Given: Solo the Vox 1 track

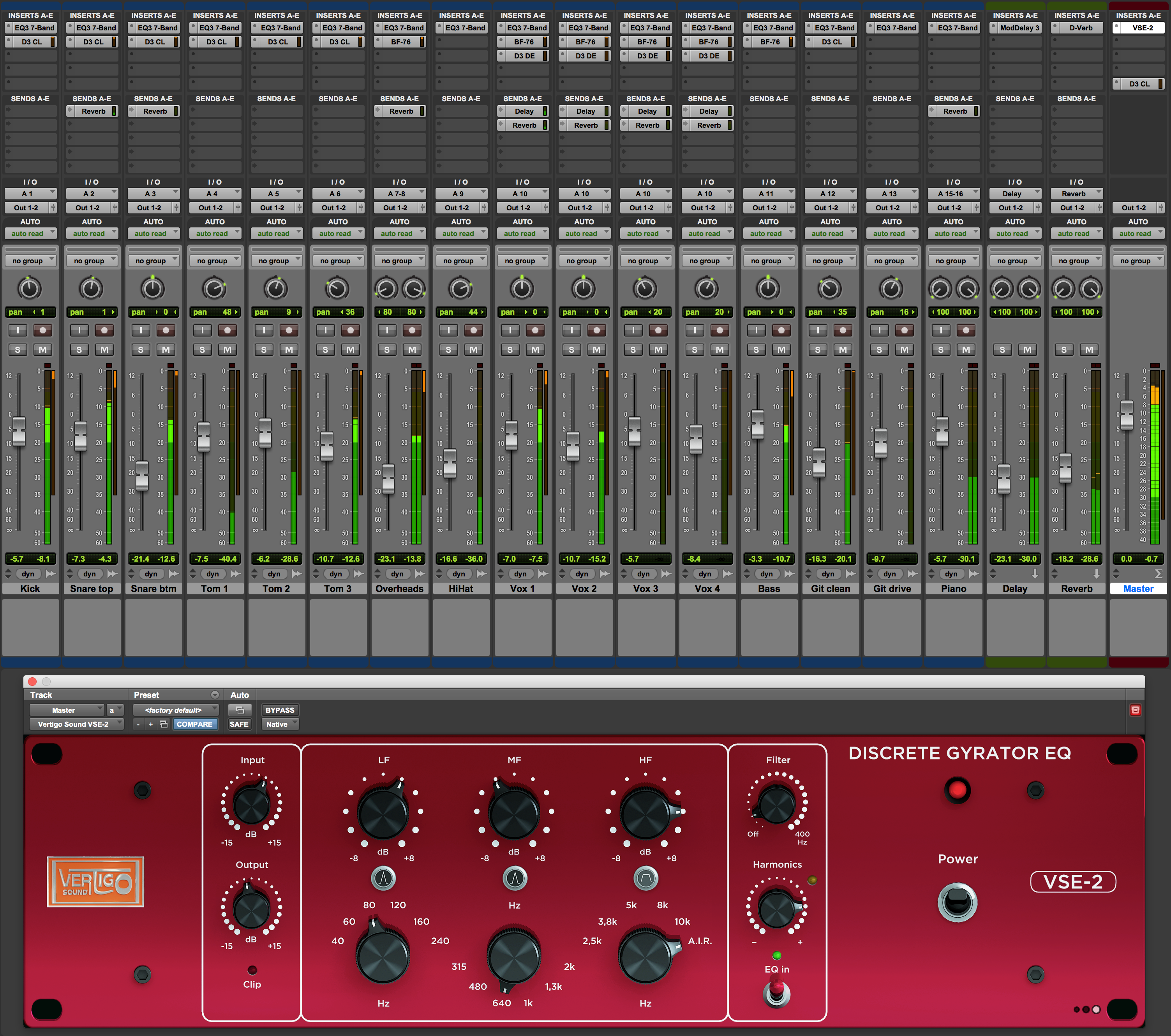Looking at the screenshot, I should click(510, 350).
